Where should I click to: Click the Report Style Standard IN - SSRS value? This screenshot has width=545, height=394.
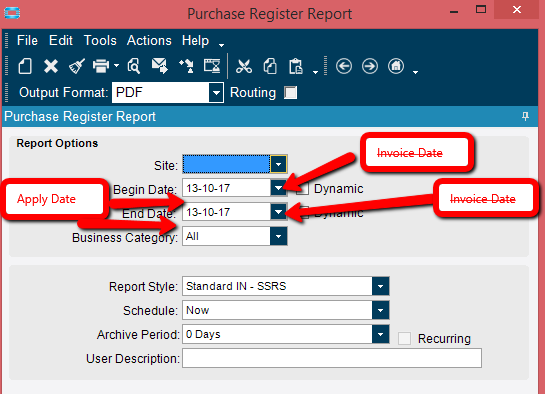point(236,286)
